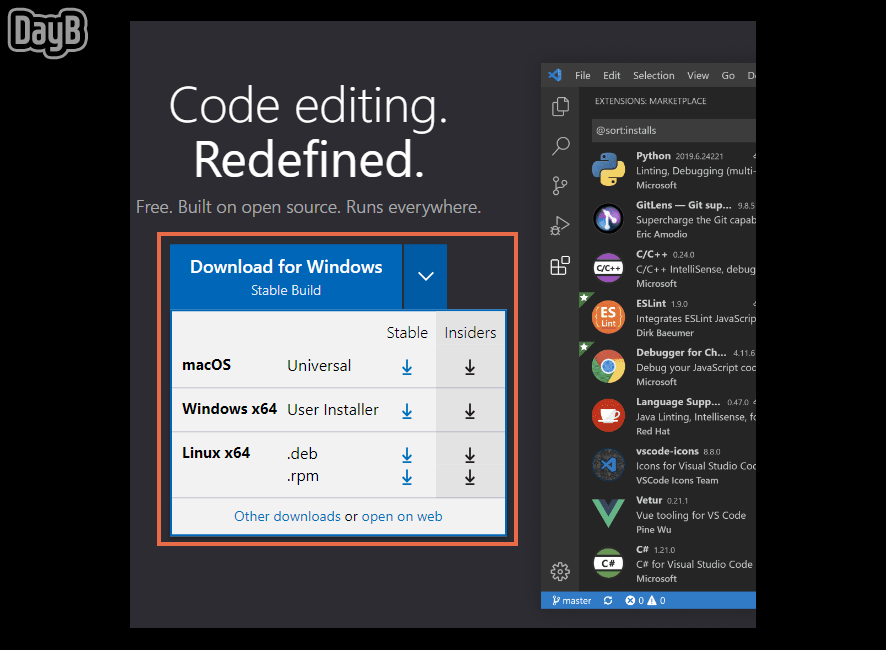The image size is (886, 650).
Task: Open the Manage settings gear icon
Action: [560, 571]
